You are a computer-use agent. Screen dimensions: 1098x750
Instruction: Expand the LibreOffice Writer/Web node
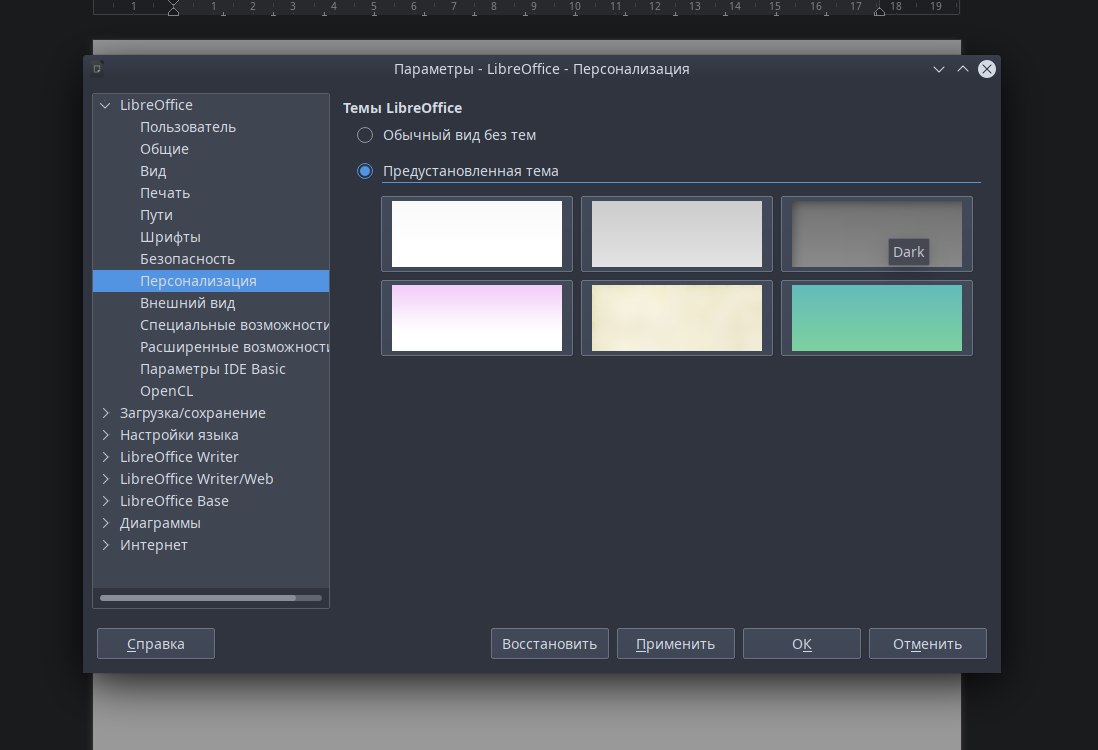pyautogui.click(x=105, y=479)
